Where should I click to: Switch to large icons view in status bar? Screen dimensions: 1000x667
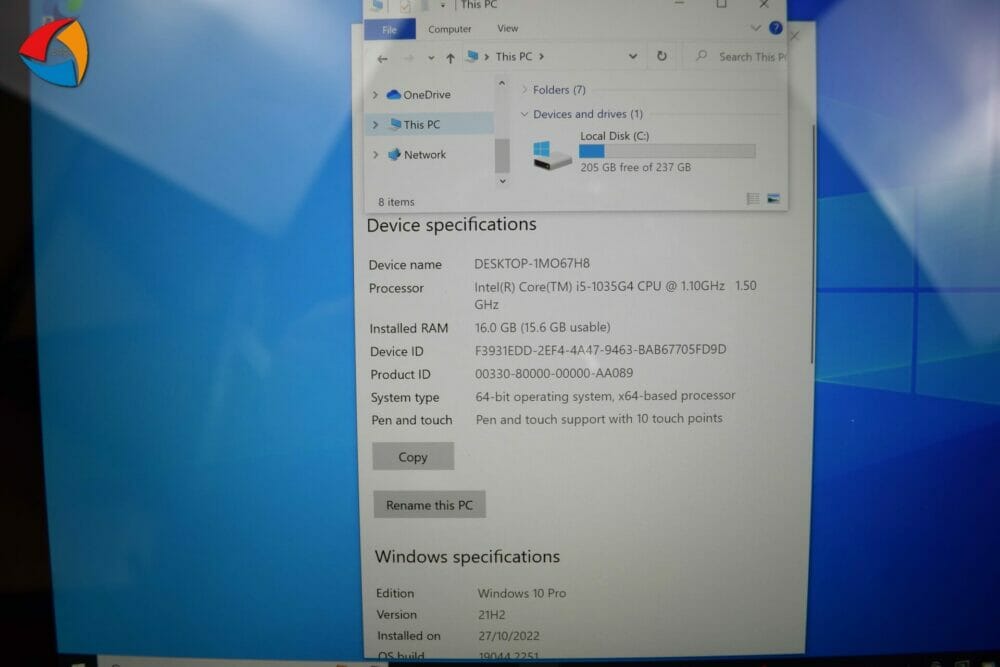tap(774, 199)
